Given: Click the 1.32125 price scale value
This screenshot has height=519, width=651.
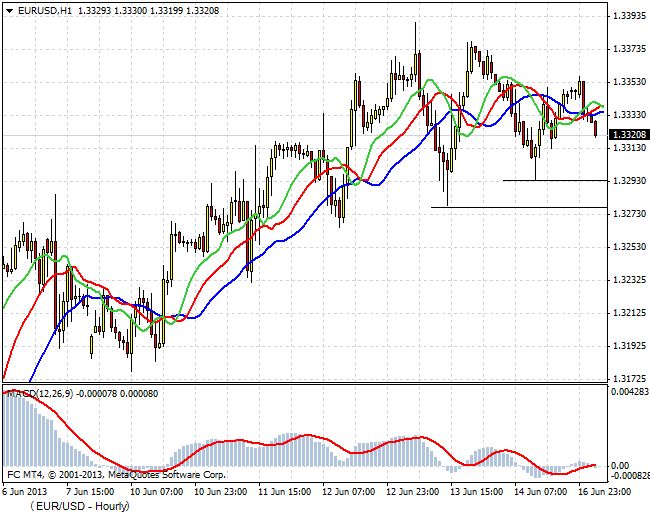Looking at the screenshot, I should pyautogui.click(x=629, y=313).
